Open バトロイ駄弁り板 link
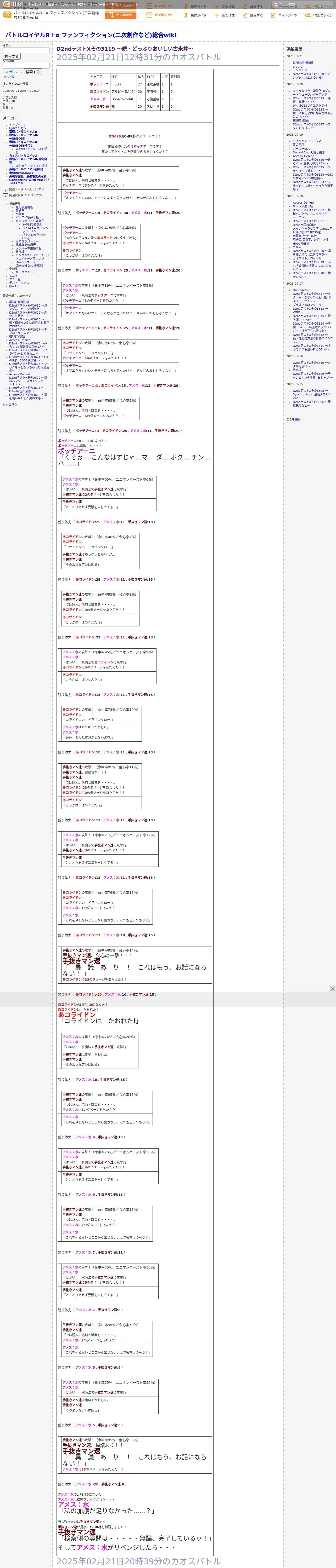Screen dimensions: 336x1568 27,217
